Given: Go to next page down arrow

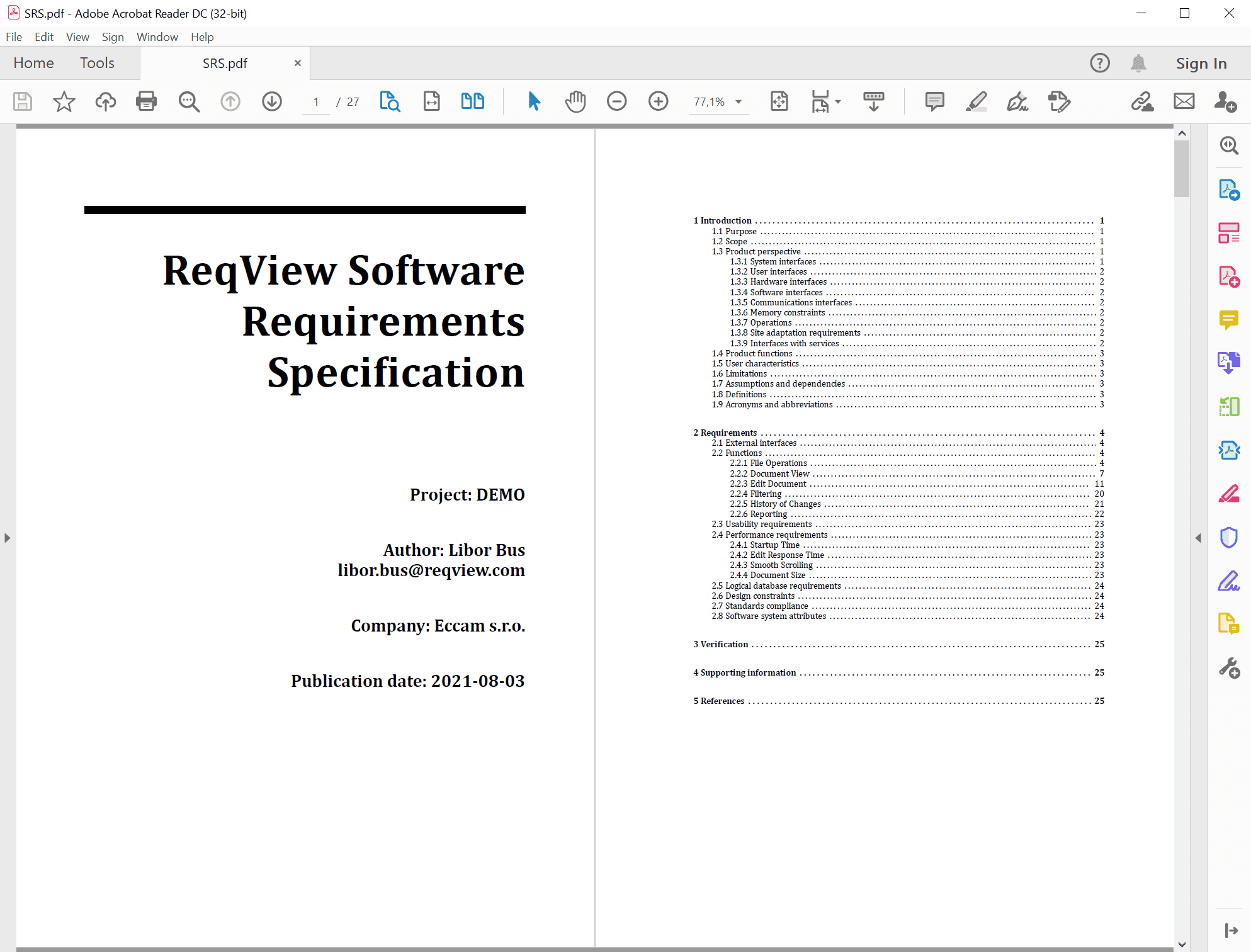Looking at the screenshot, I should 272,101.
